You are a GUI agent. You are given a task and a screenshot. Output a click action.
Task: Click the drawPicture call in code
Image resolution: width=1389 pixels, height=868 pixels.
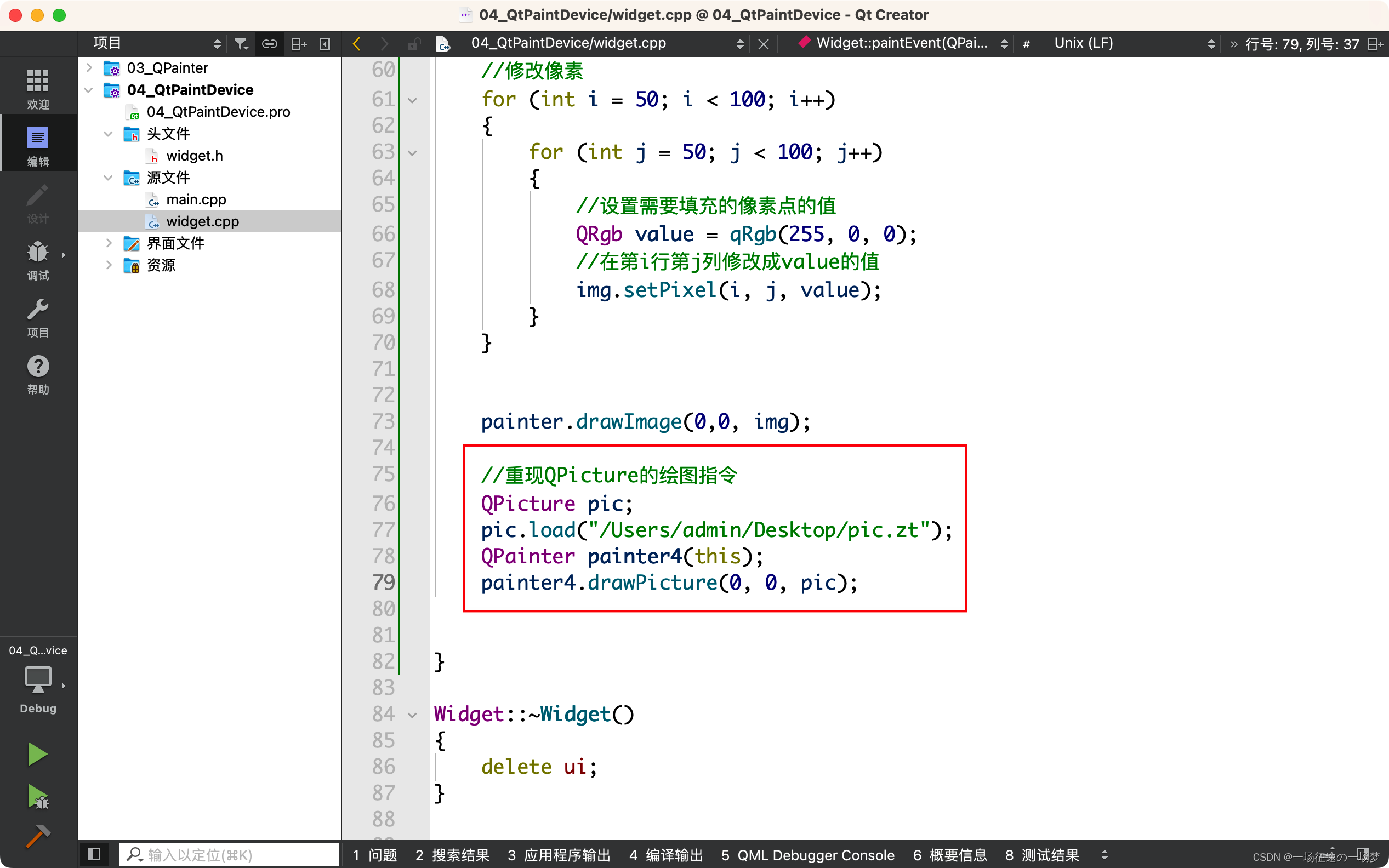point(652,583)
